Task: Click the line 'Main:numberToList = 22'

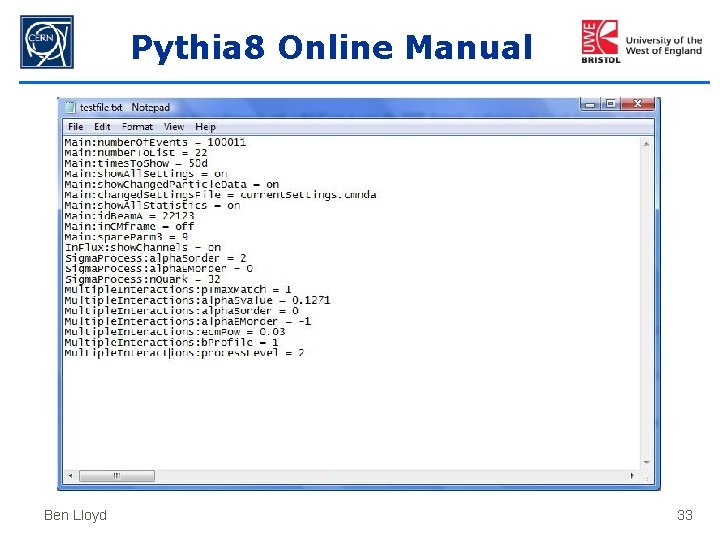Action: click(x=136, y=153)
